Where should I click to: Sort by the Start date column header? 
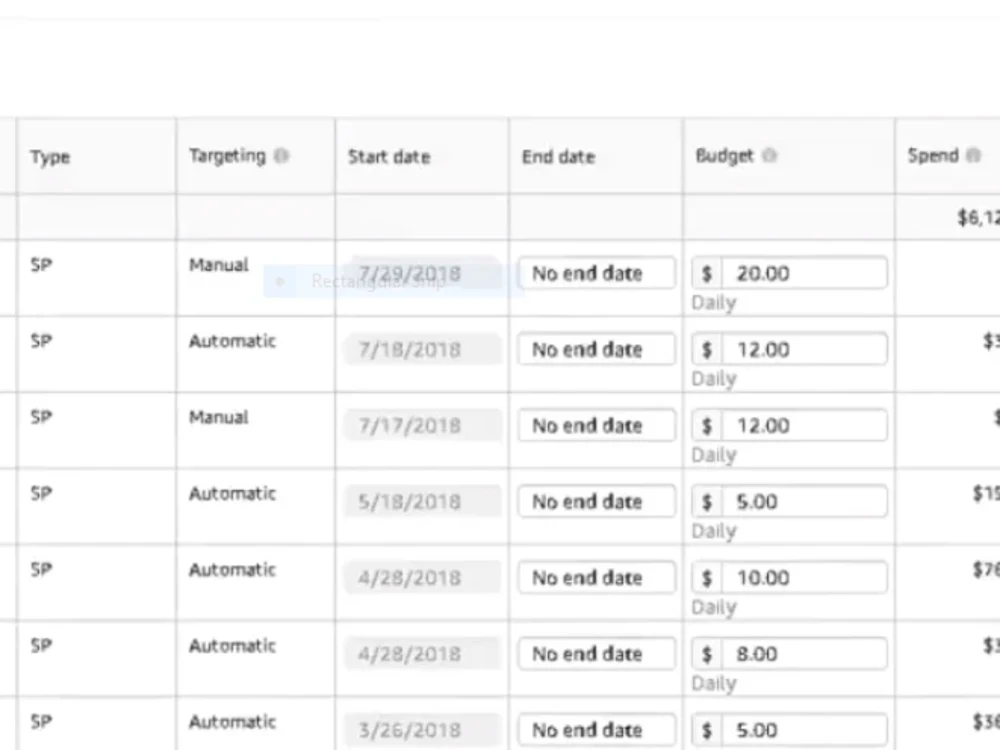[389, 157]
